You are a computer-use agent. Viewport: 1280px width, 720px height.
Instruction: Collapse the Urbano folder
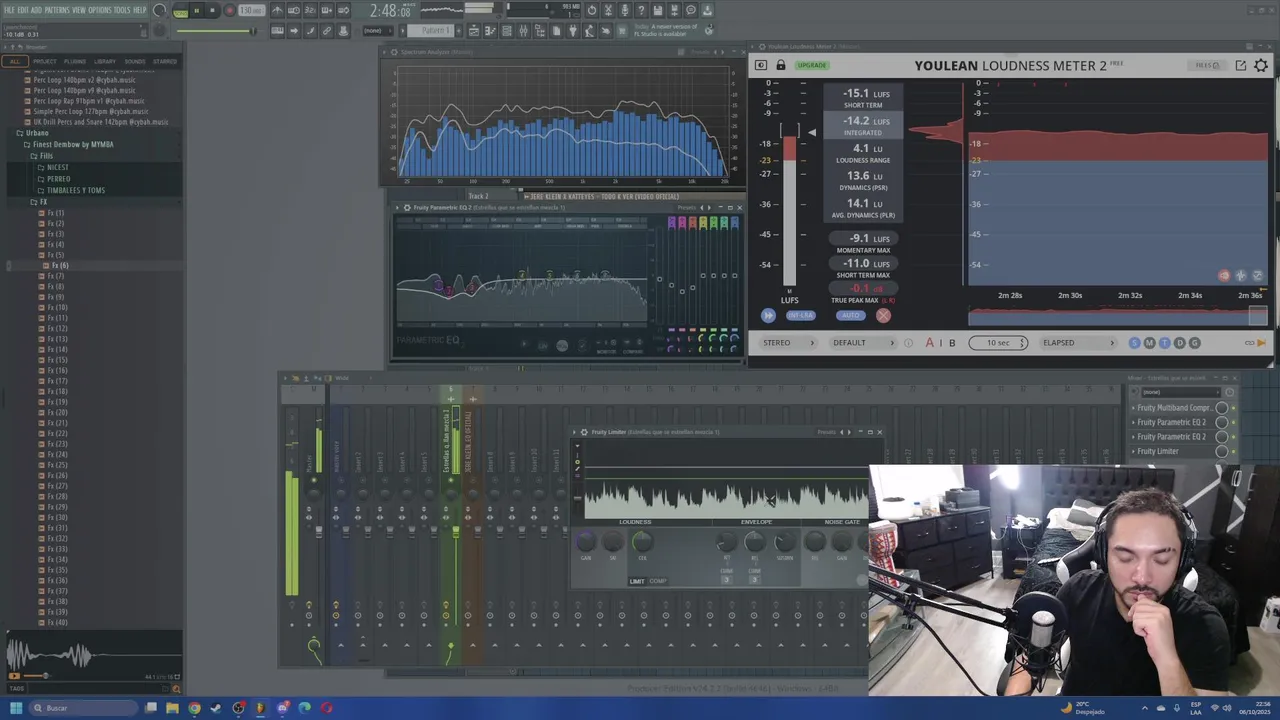[36, 133]
